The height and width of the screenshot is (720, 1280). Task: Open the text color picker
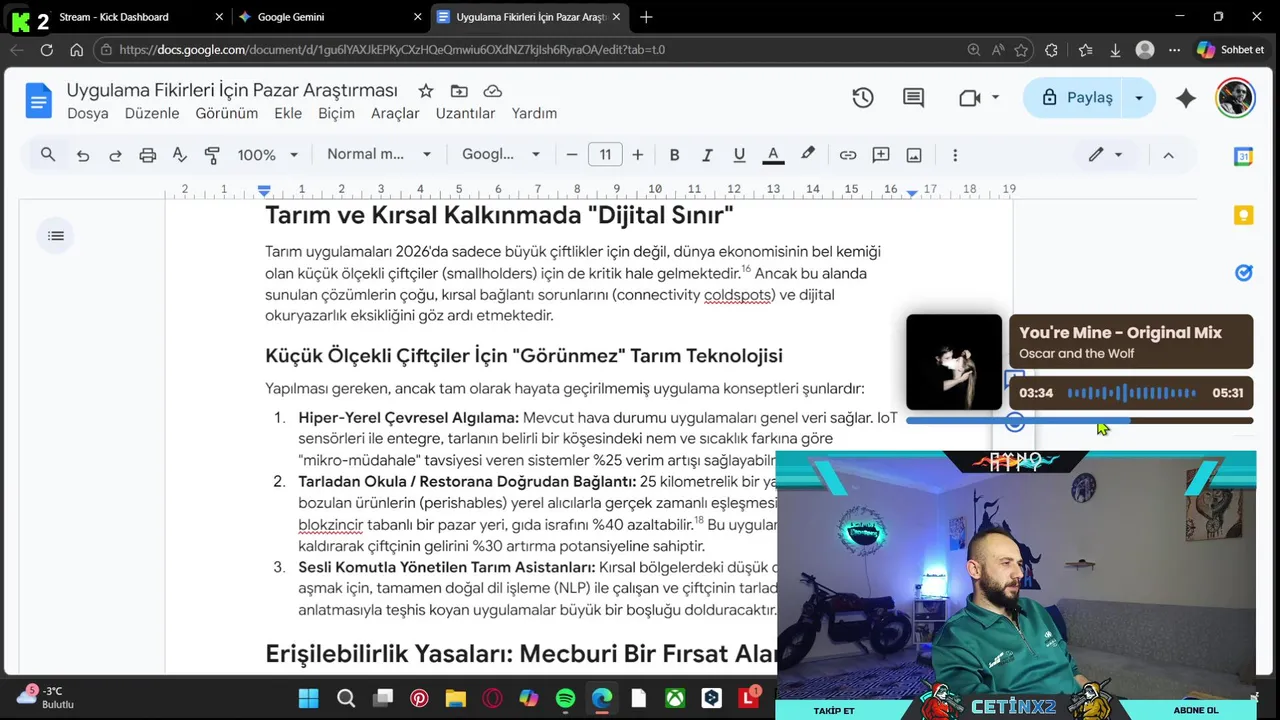coord(773,155)
